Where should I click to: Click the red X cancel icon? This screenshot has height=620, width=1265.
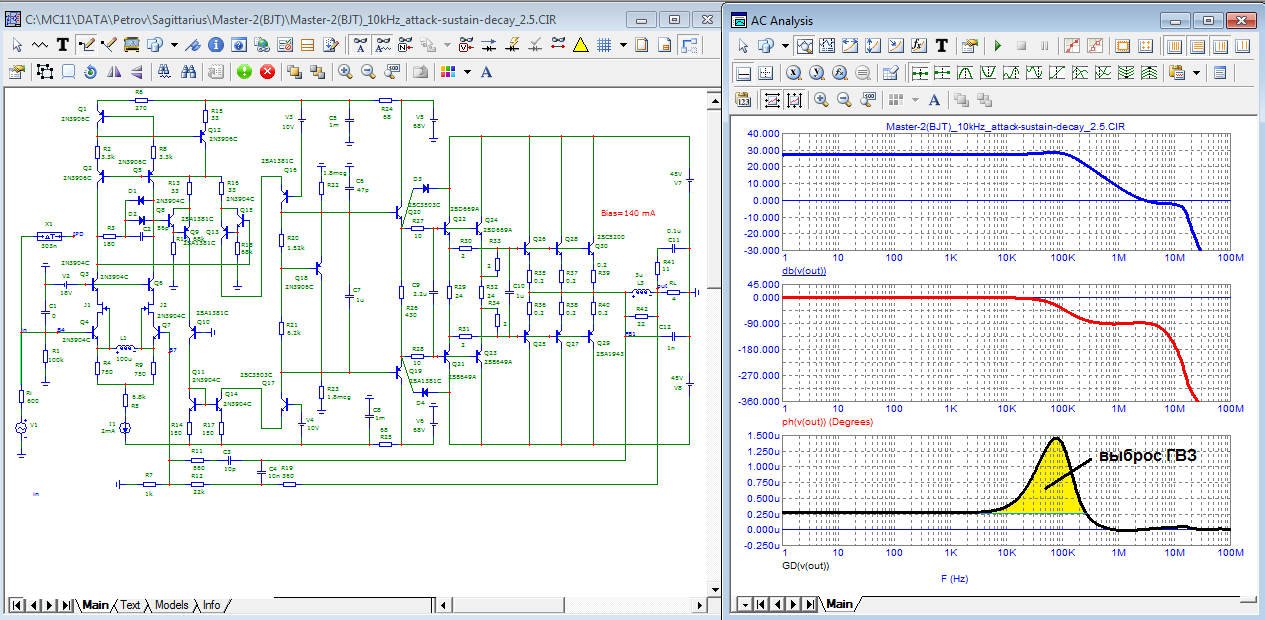click(267, 72)
